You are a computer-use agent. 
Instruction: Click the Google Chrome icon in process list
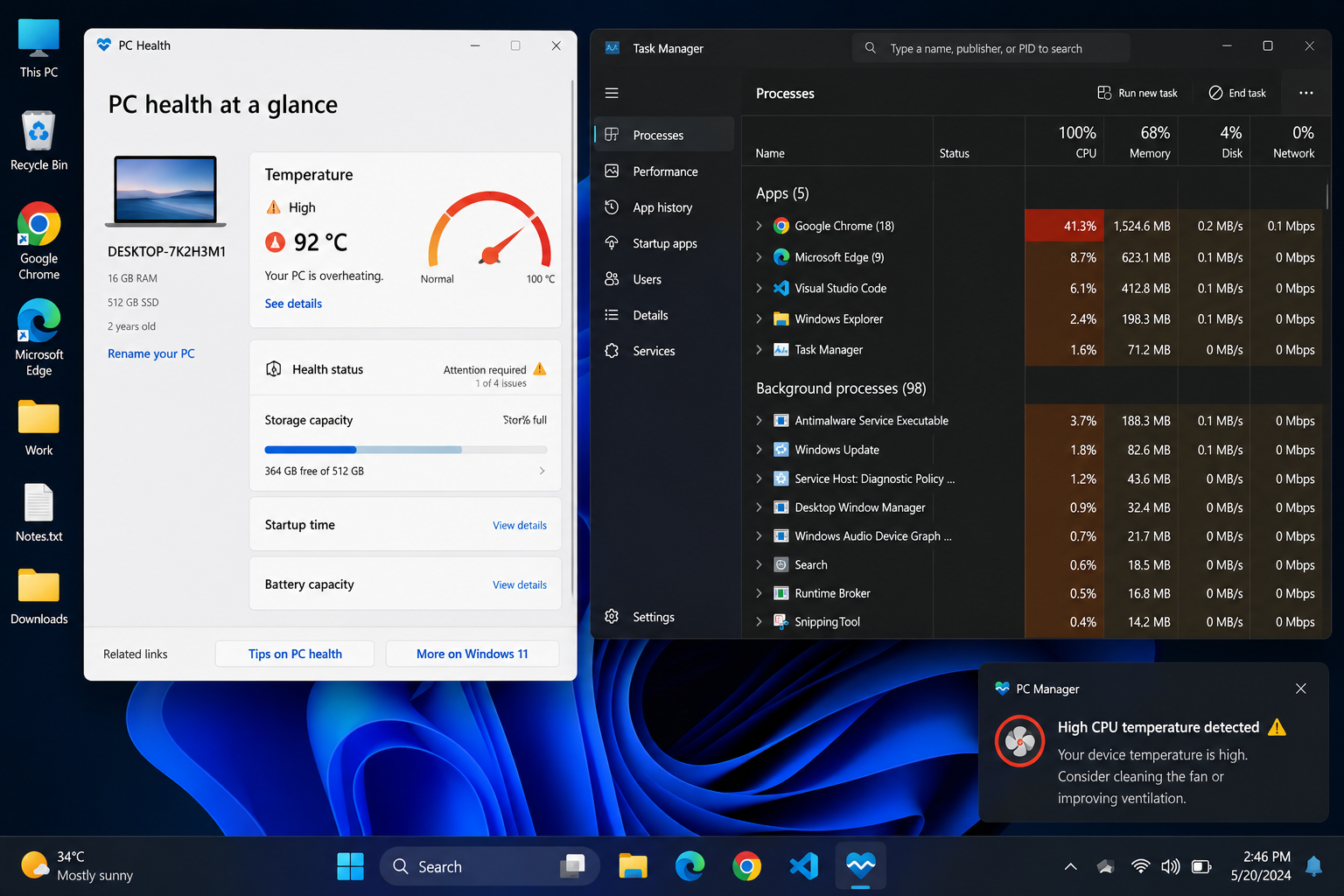coord(781,226)
